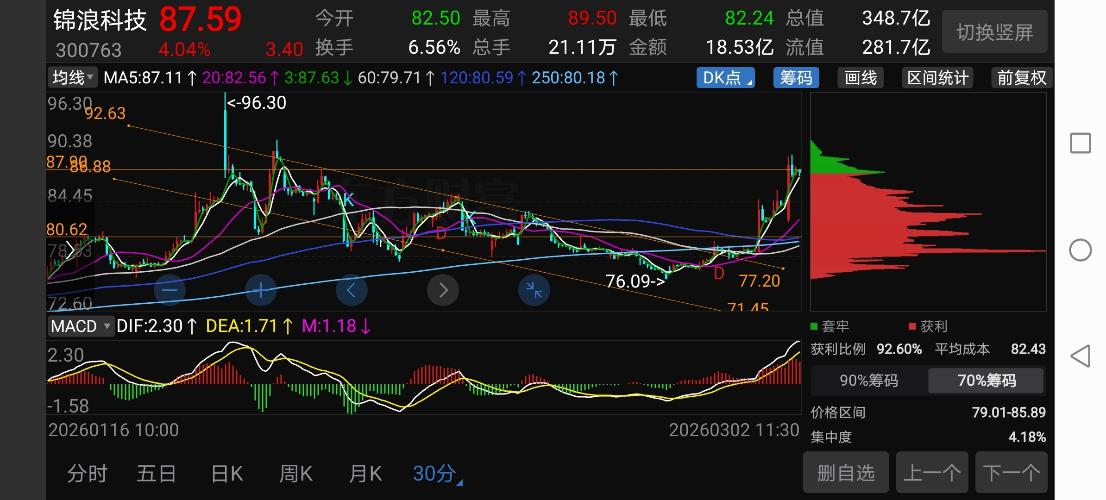This screenshot has width=1106, height=500.
Task: Tap the current price 87.59
Action: 200,19
